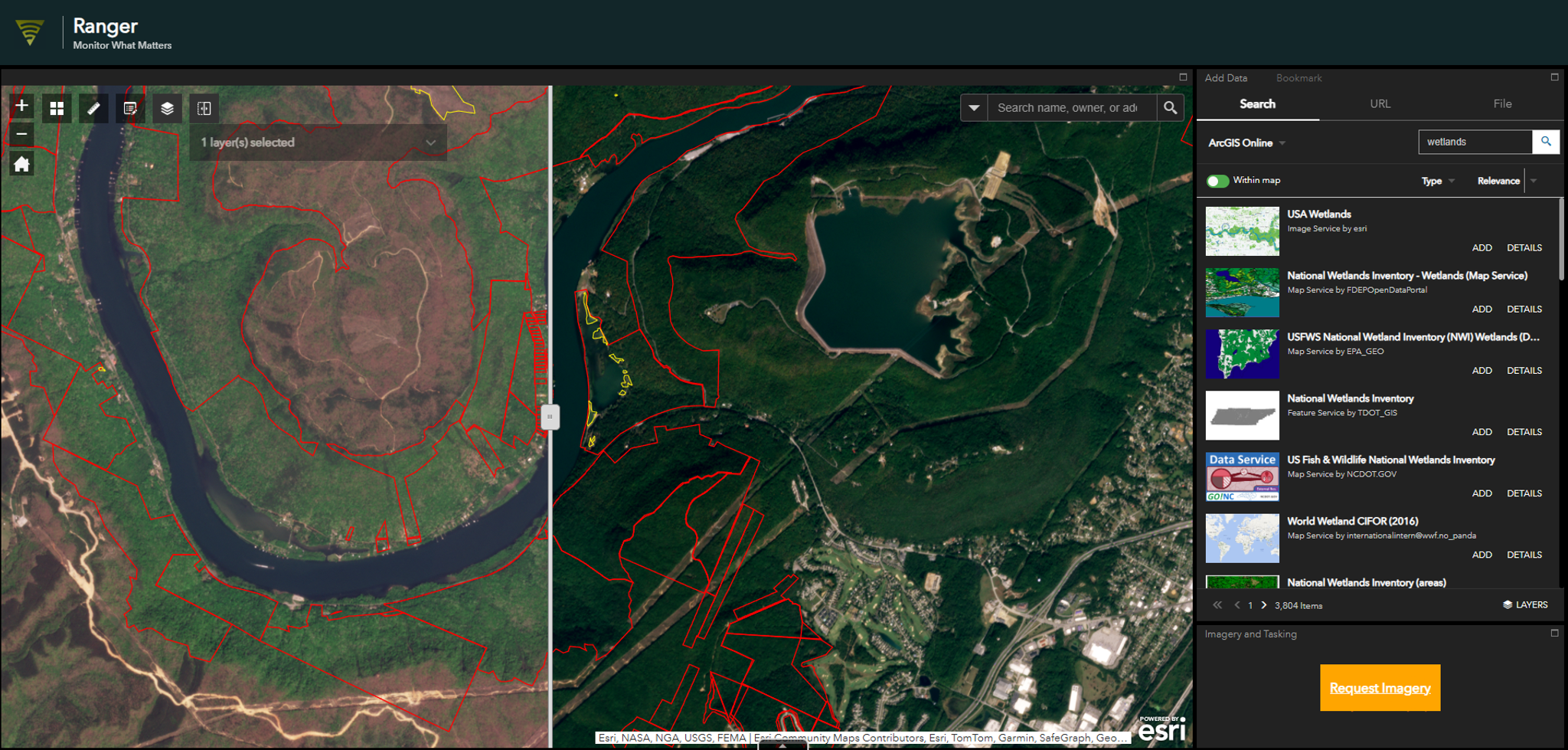Image resolution: width=1568 pixels, height=750 pixels.
Task: Add National Wetlands Inventory - Wetlands (Map Service)
Action: [1481, 309]
